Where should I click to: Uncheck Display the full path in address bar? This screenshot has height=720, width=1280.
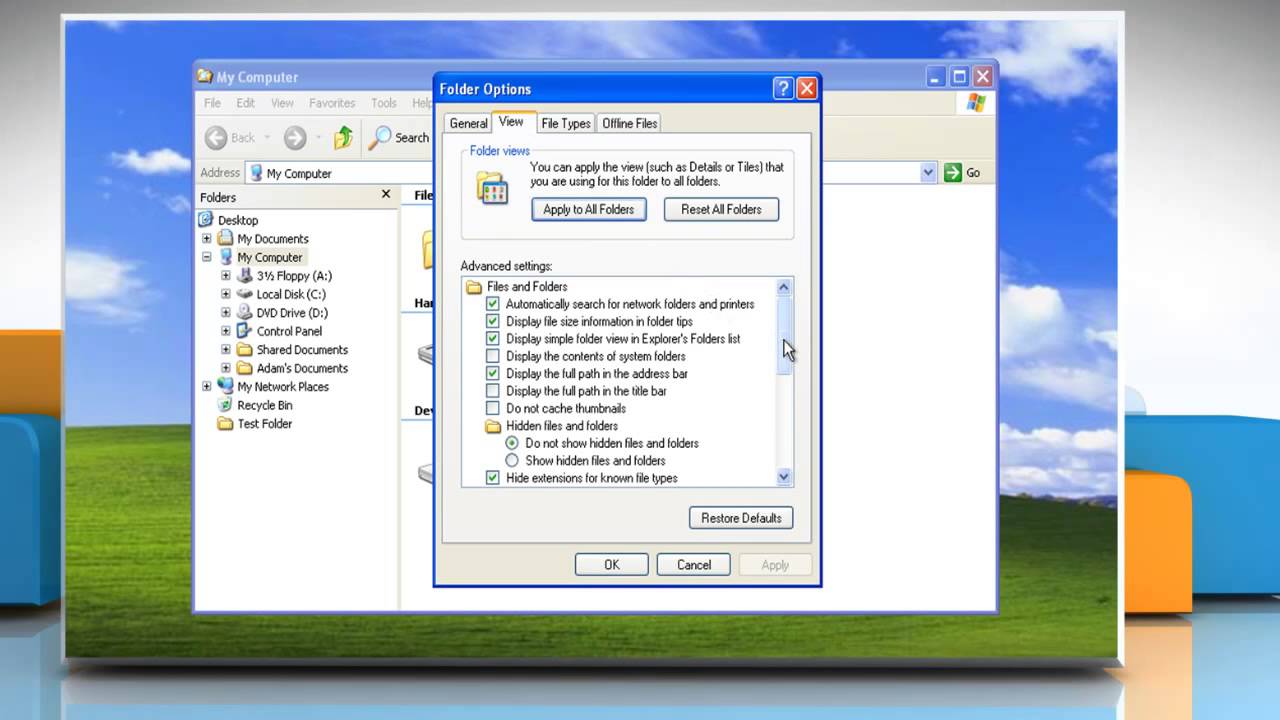492,374
